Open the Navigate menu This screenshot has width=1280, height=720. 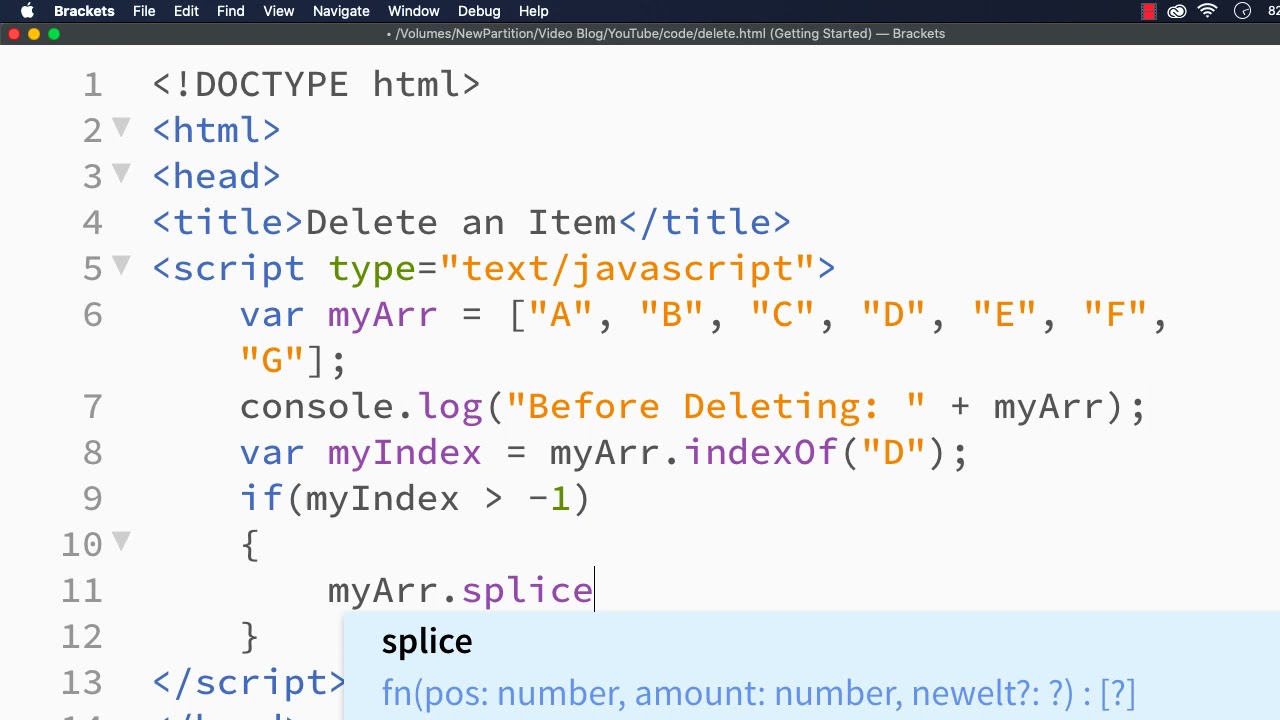tap(341, 11)
